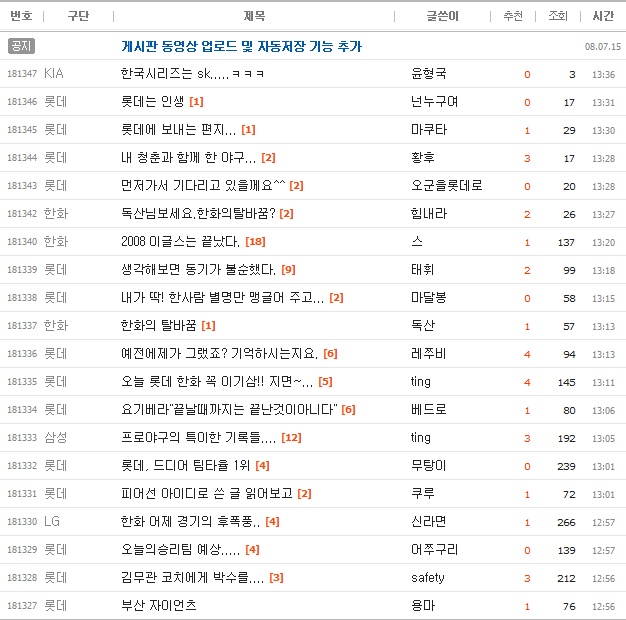Click post number 181327
Image resolution: width=626 pixels, height=620 pixels.
coord(22,606)
